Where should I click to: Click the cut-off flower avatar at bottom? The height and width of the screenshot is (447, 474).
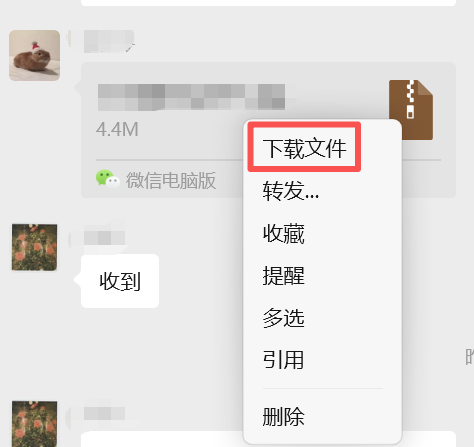coord(34,424)
